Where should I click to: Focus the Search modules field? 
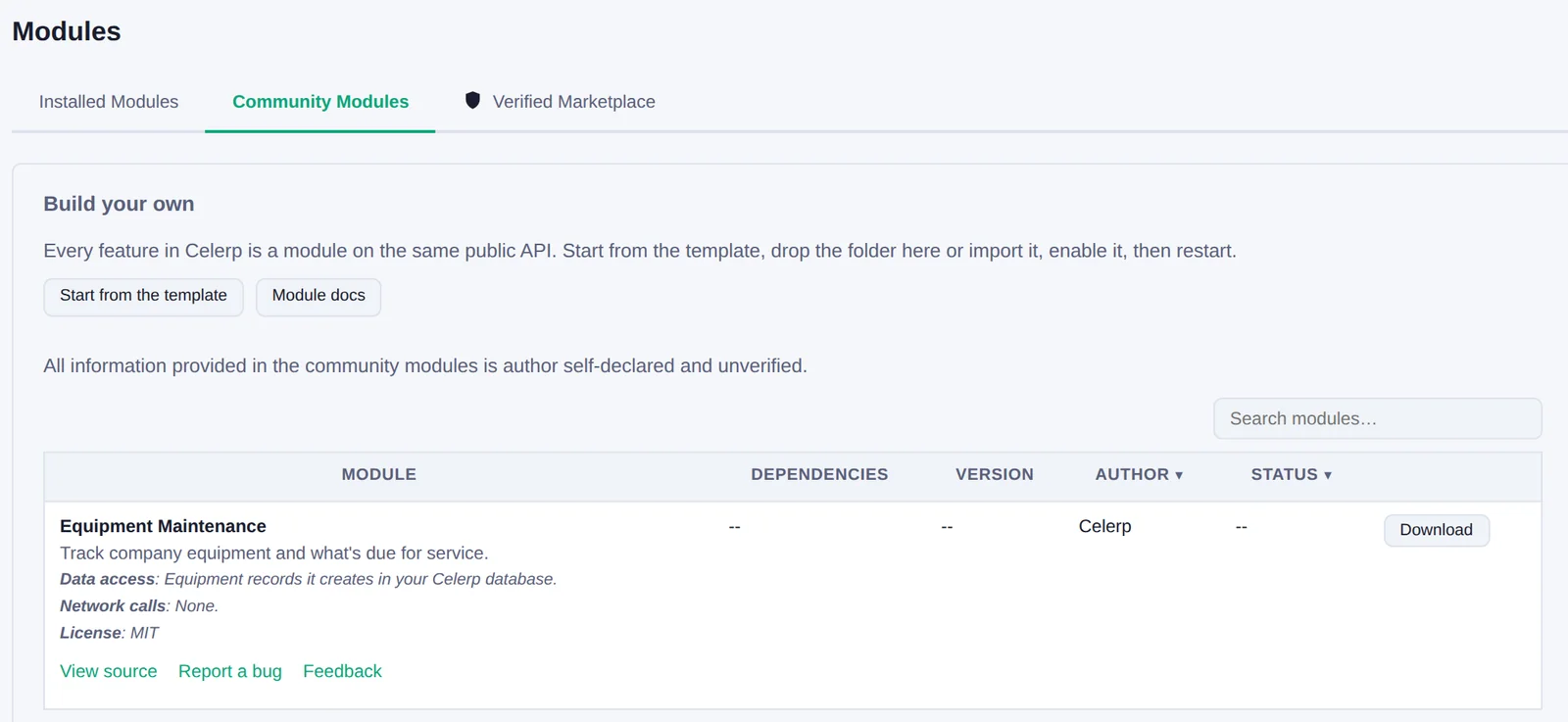coord(1377,418)
